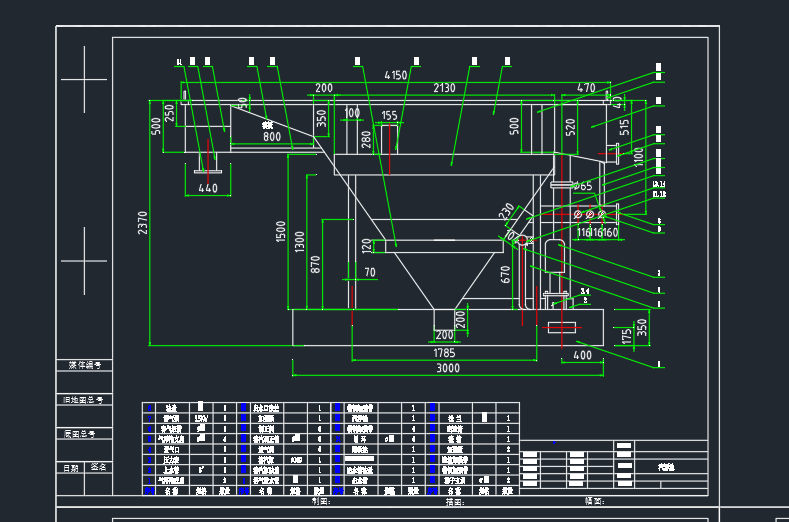Select the 幅面: label in bottom strip
The width and height of the screenshot is (789, 522).
coord(594,501)
